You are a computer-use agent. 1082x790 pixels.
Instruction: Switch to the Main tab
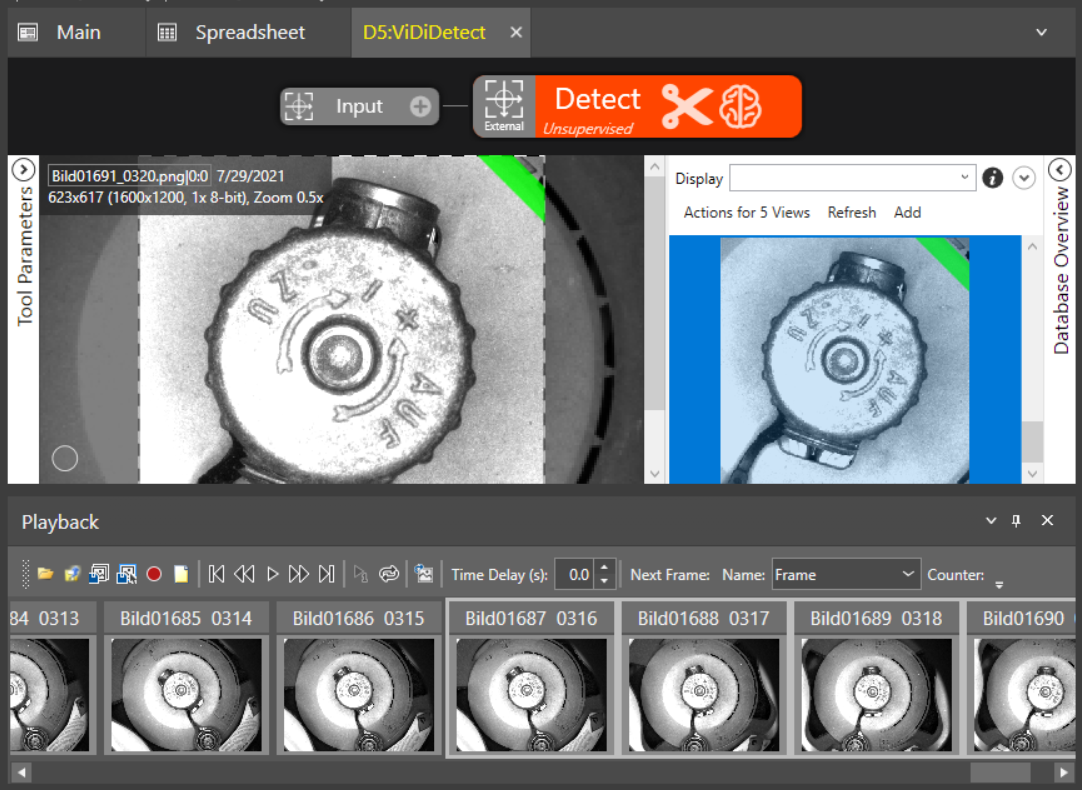(77, 32)
